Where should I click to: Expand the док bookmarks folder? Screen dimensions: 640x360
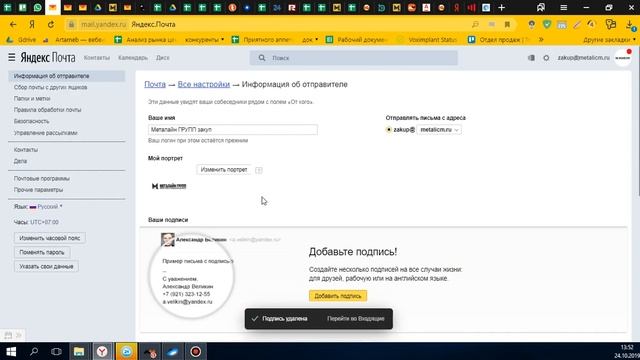(x=310, y=40)
